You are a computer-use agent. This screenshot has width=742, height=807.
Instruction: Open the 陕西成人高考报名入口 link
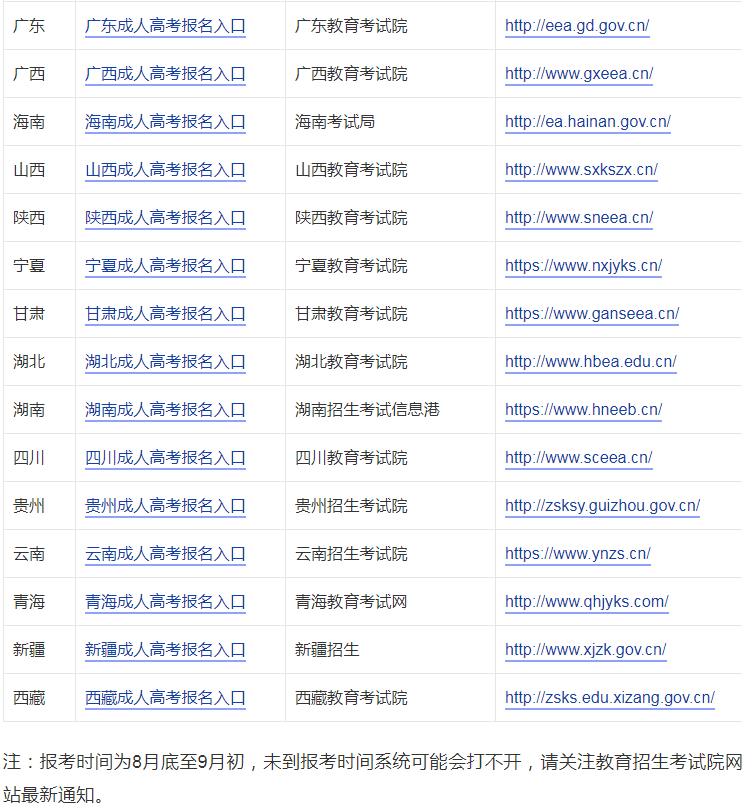click(x=165, y=218)
